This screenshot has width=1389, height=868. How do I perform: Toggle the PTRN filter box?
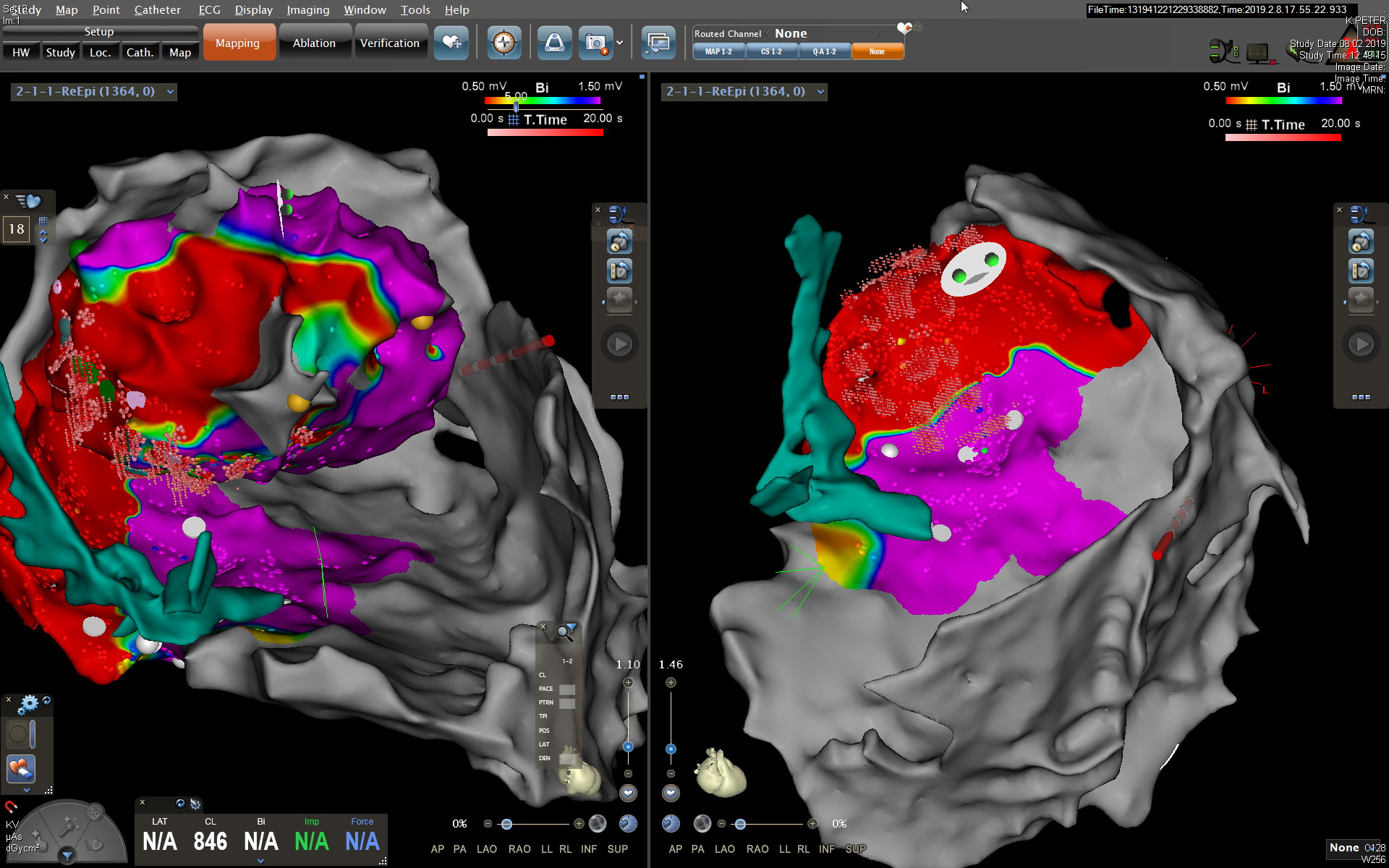(567, 703)
